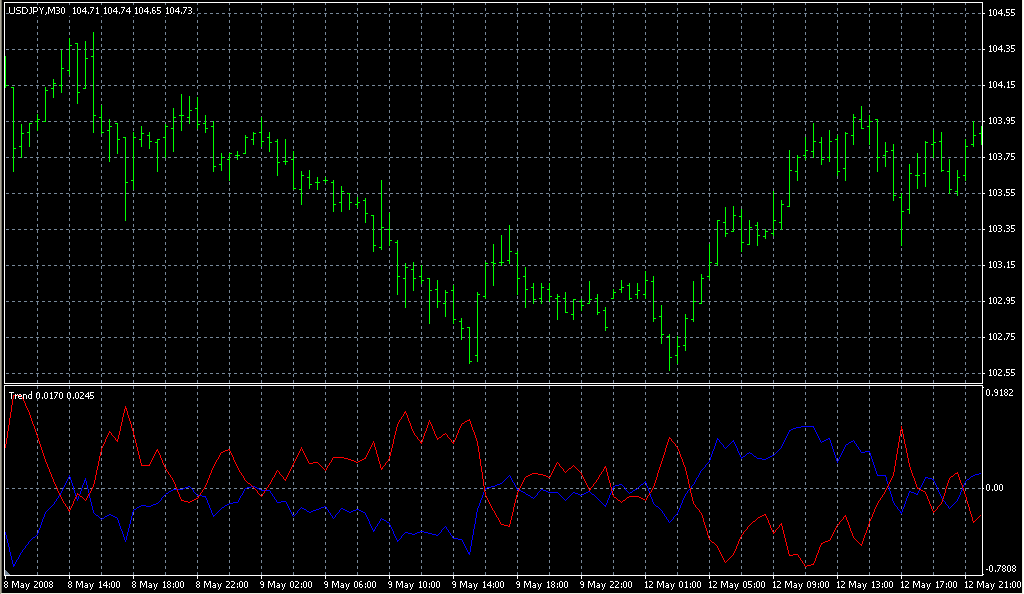Click the 12 May 05:00 time label

736,584
